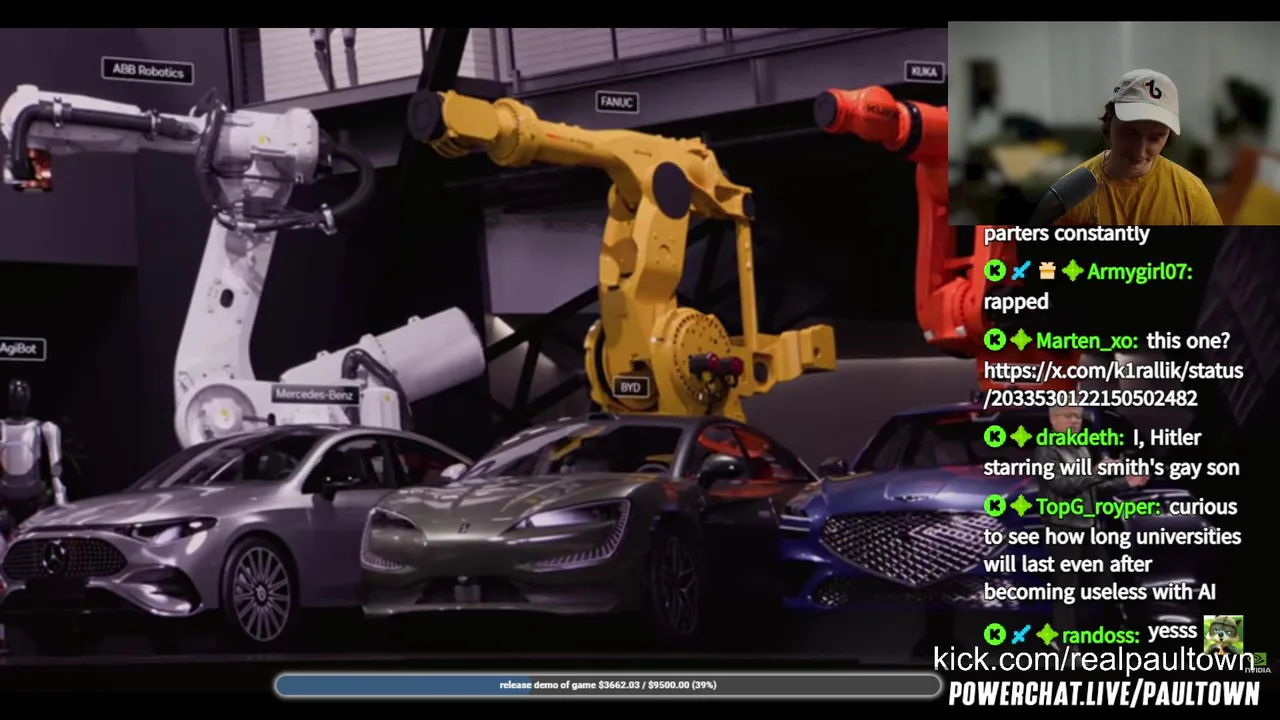Click the Kick badge next to Armygirl07
This screenshot has height=720, width=1280.
coord(994,271)
